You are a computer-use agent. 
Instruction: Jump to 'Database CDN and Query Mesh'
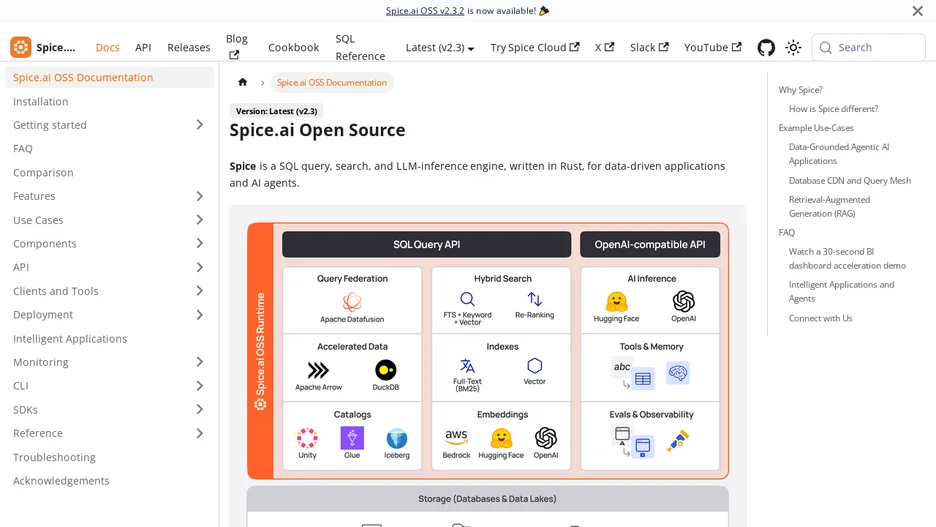coord(849,180)
